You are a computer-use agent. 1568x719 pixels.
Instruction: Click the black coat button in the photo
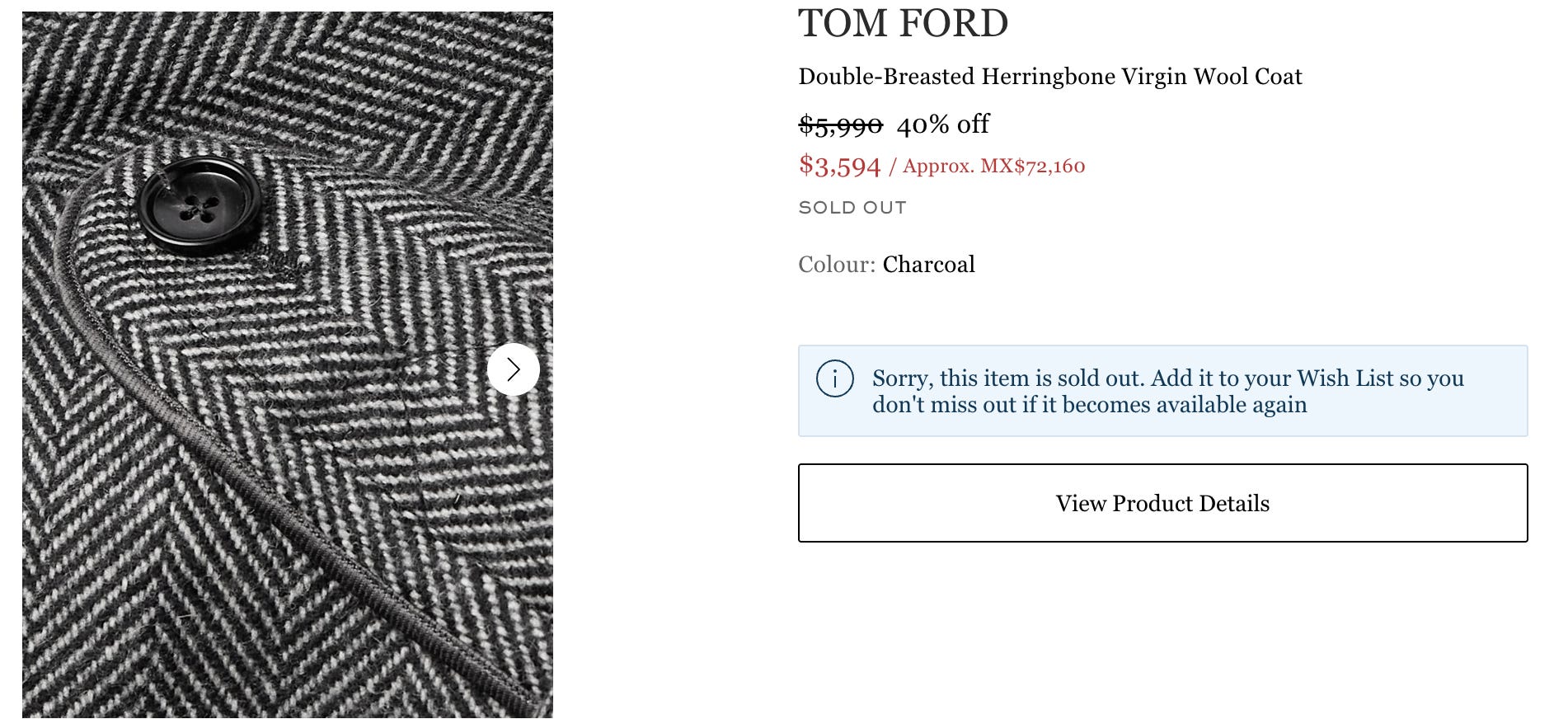[199, 206]
